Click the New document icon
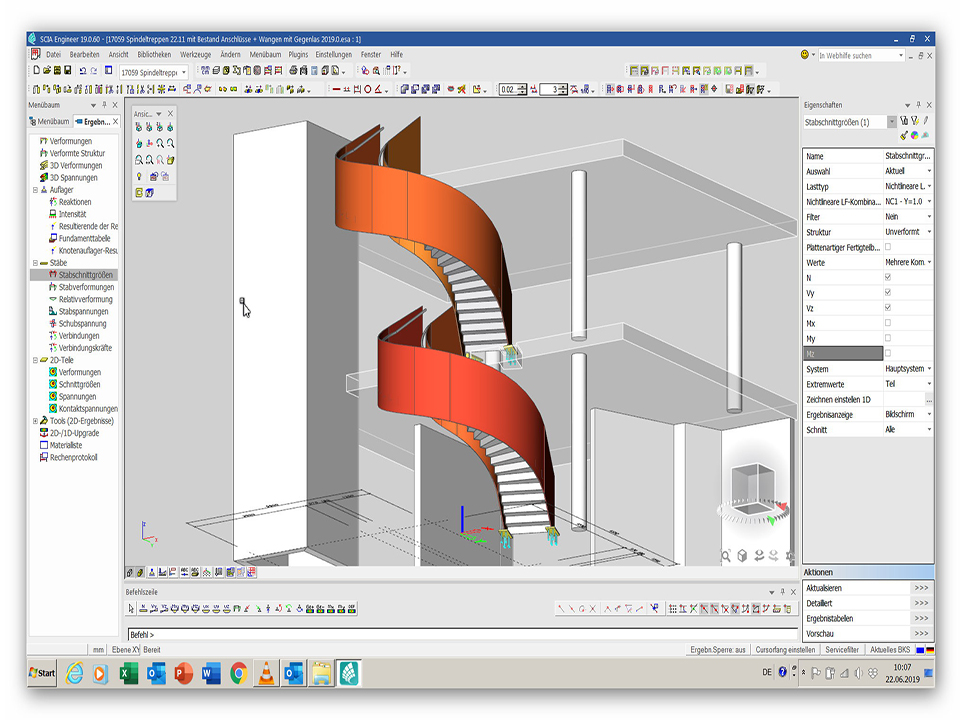This screenshot has width=960, height=720. tap(36, 71)
